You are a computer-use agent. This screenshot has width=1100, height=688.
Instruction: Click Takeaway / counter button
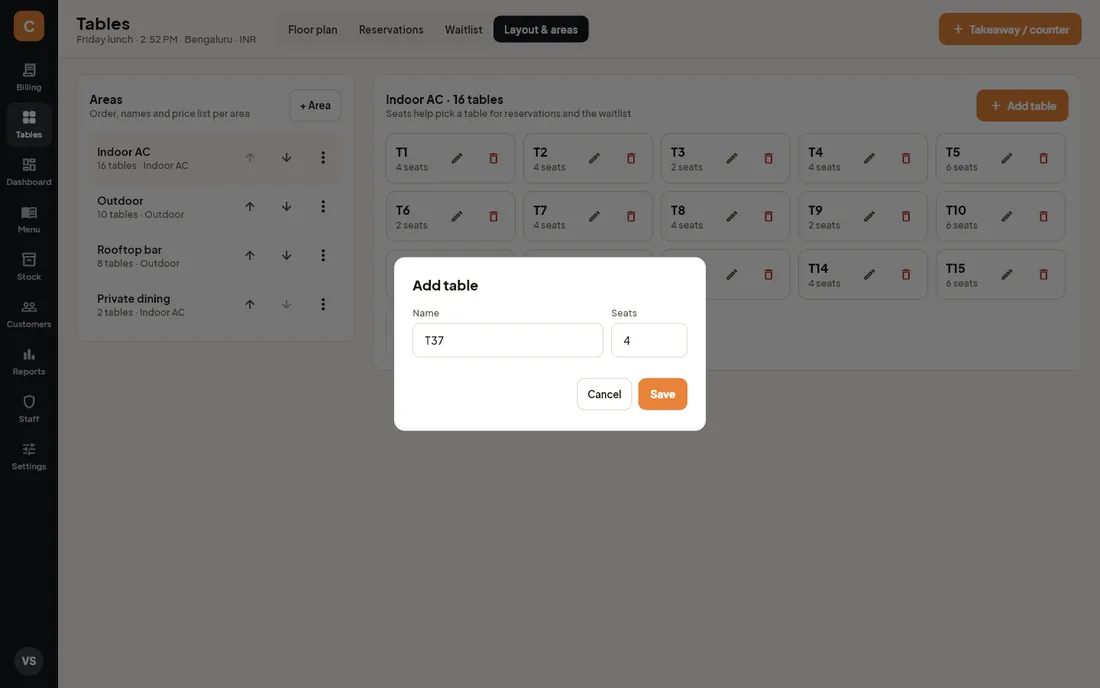(x=1010, y=29)
